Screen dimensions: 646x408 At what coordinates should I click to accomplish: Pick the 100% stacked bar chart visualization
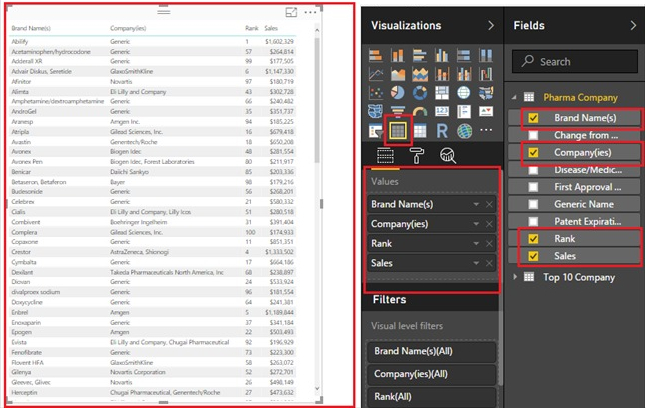click(464, 55)
